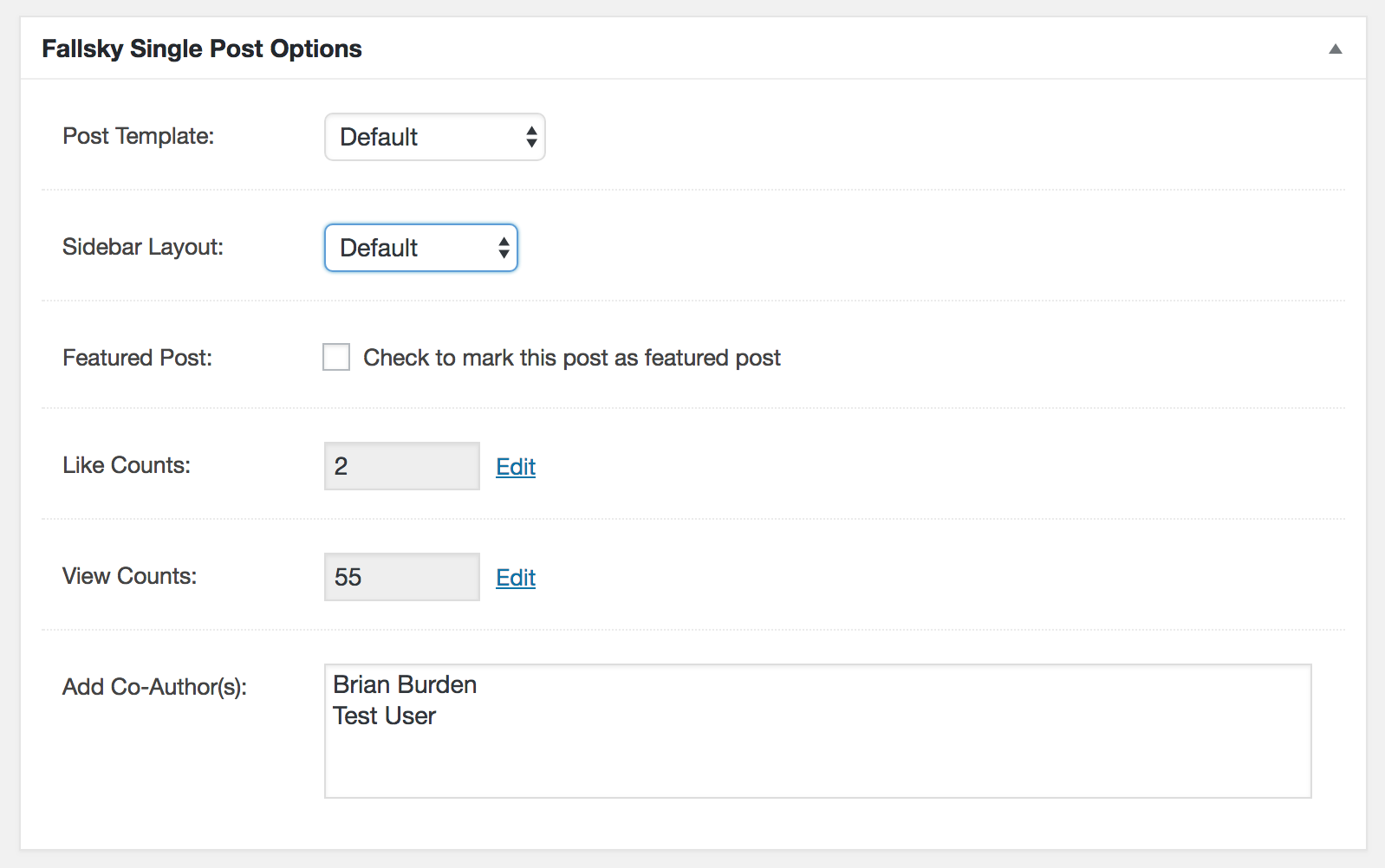The width and height of the screenshot is (1385, 868).
Task: Click the Like Counts value field
Action: [400, 466]
